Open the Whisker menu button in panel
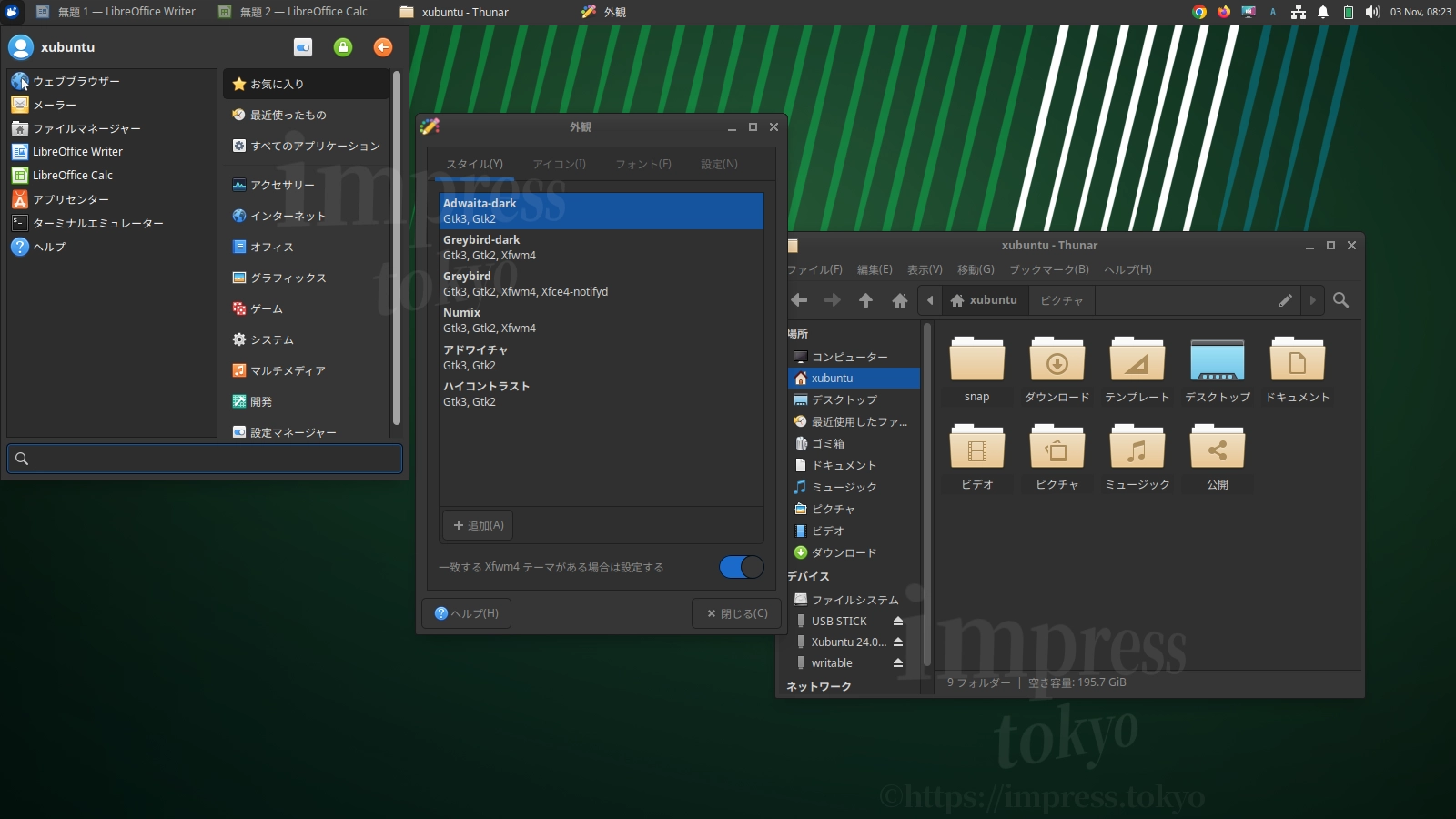The image size is (1456, 819). 12,12
